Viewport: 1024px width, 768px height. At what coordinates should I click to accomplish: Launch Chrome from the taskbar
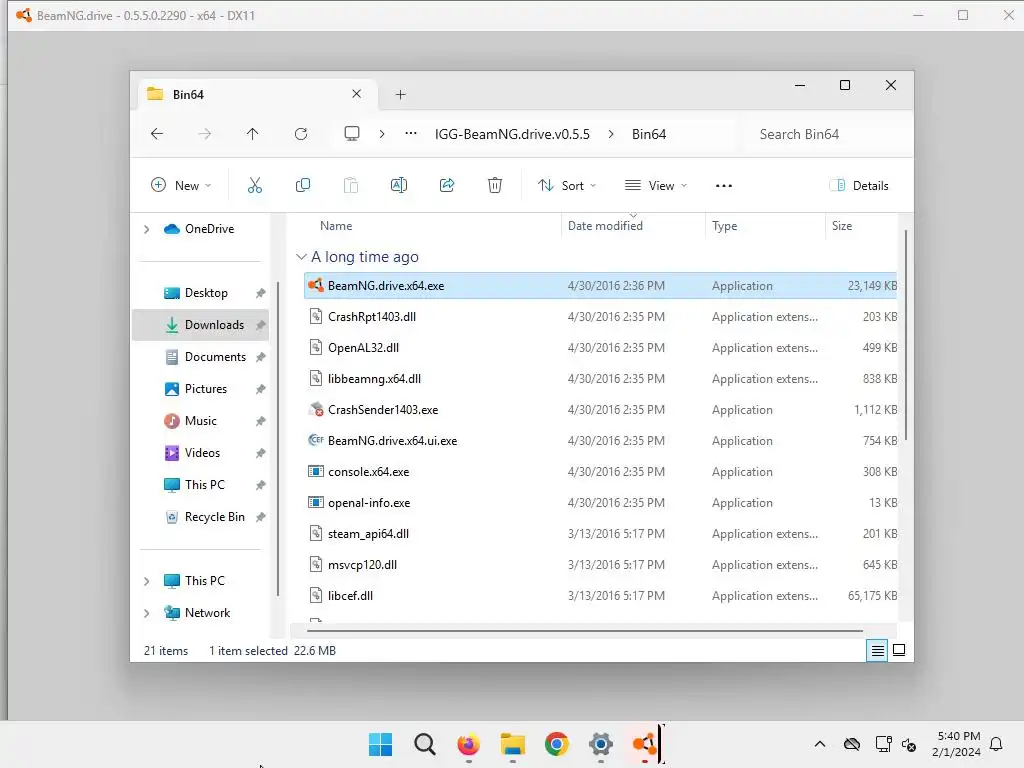coord(556,744)
